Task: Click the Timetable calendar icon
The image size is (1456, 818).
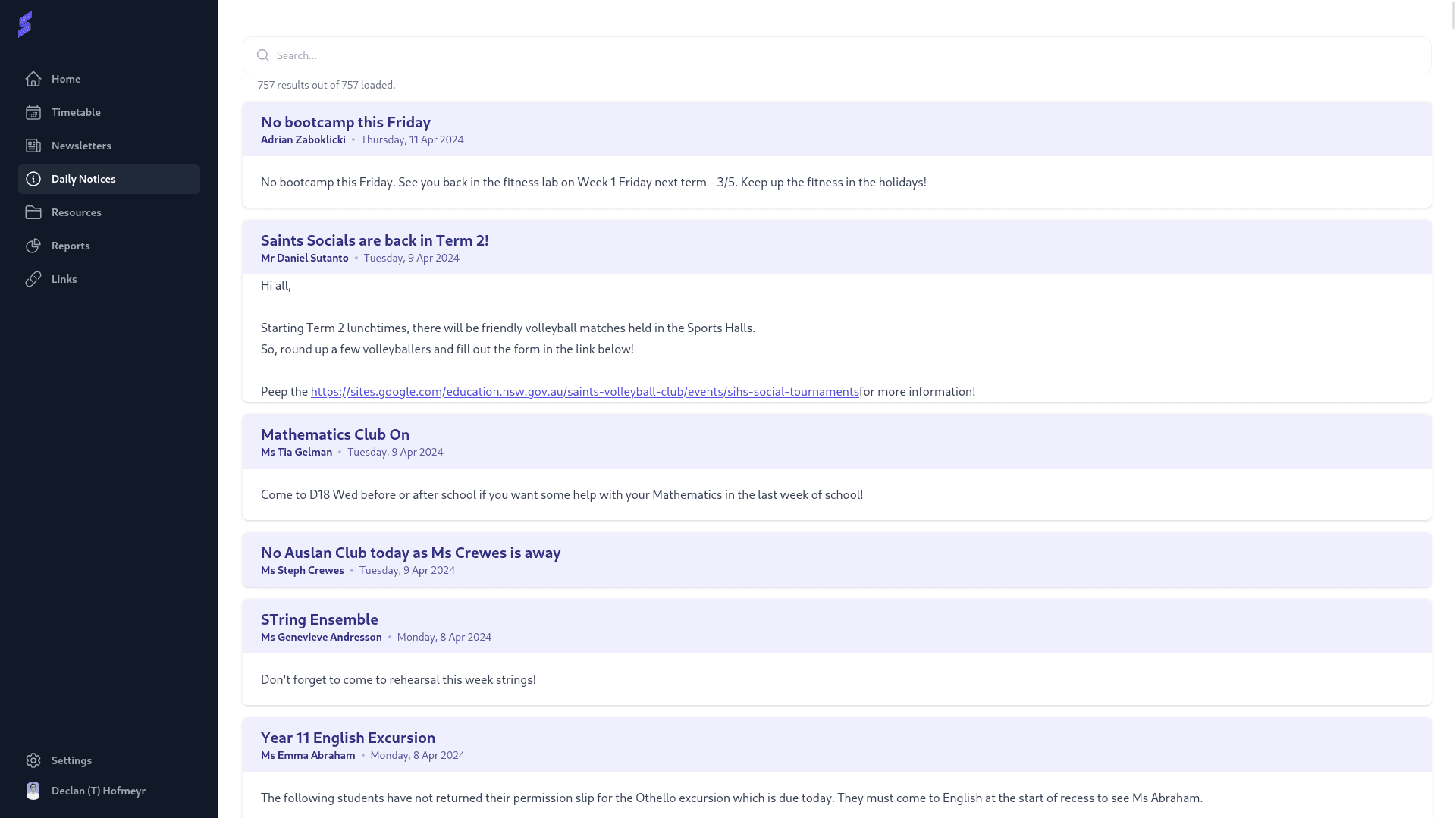Action: [33, 112]
